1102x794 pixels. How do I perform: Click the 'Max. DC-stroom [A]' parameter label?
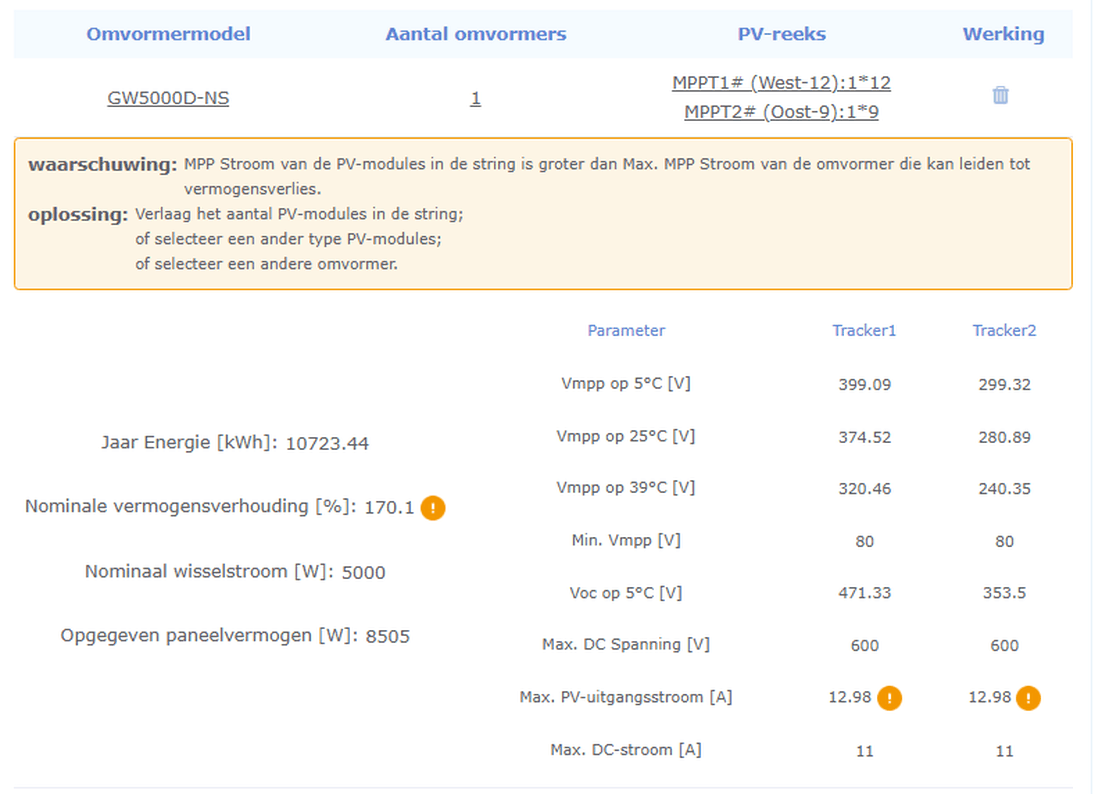pos(626,750)
